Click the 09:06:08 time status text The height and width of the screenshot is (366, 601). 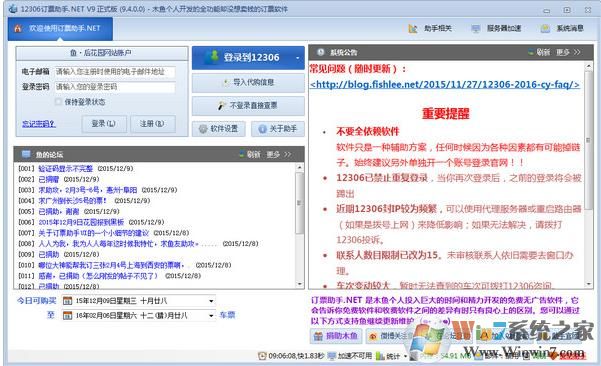296,356
